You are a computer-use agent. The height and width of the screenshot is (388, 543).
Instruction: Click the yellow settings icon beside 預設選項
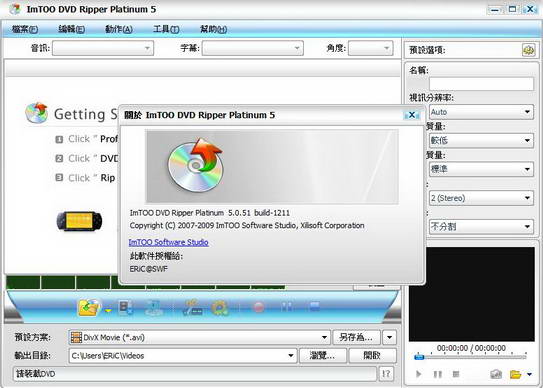pyautogui.click(x=528, y=50)
